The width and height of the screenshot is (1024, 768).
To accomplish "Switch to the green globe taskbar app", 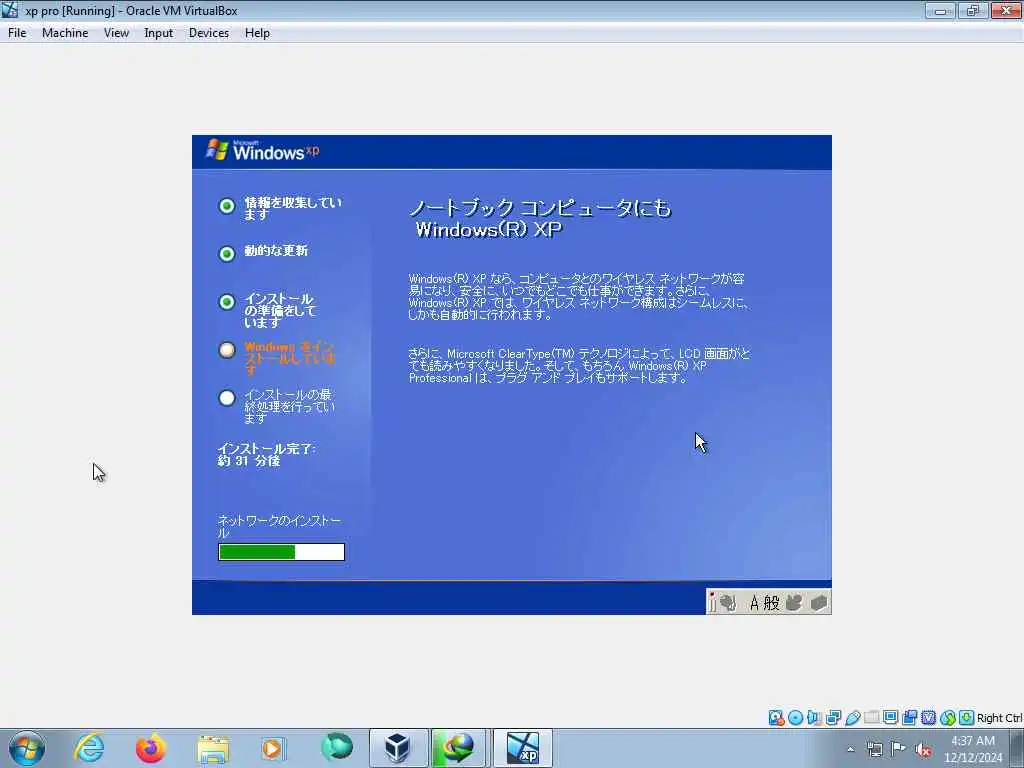I will coord(459,748).
